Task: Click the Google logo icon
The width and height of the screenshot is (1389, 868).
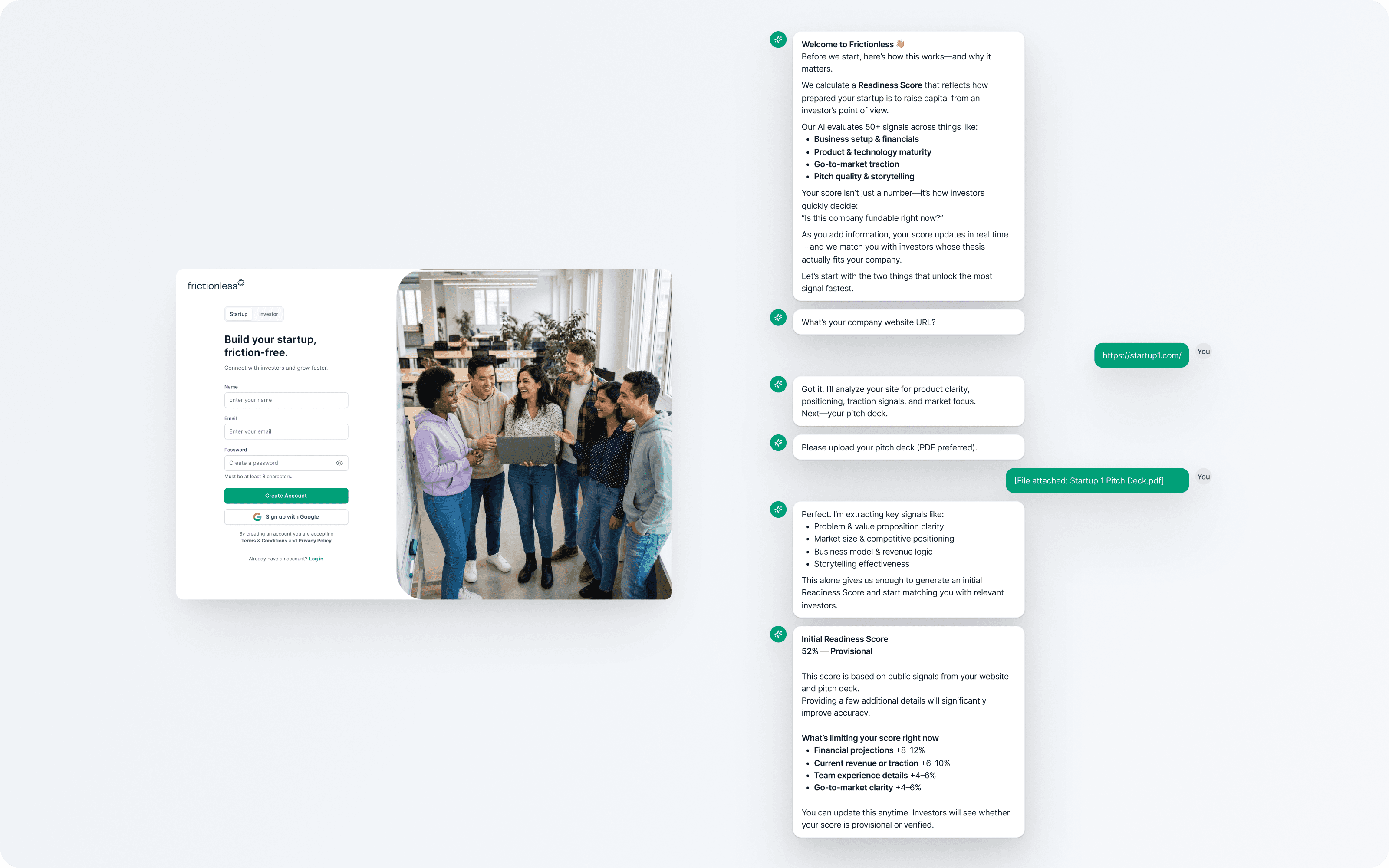Action: point(257,516)
